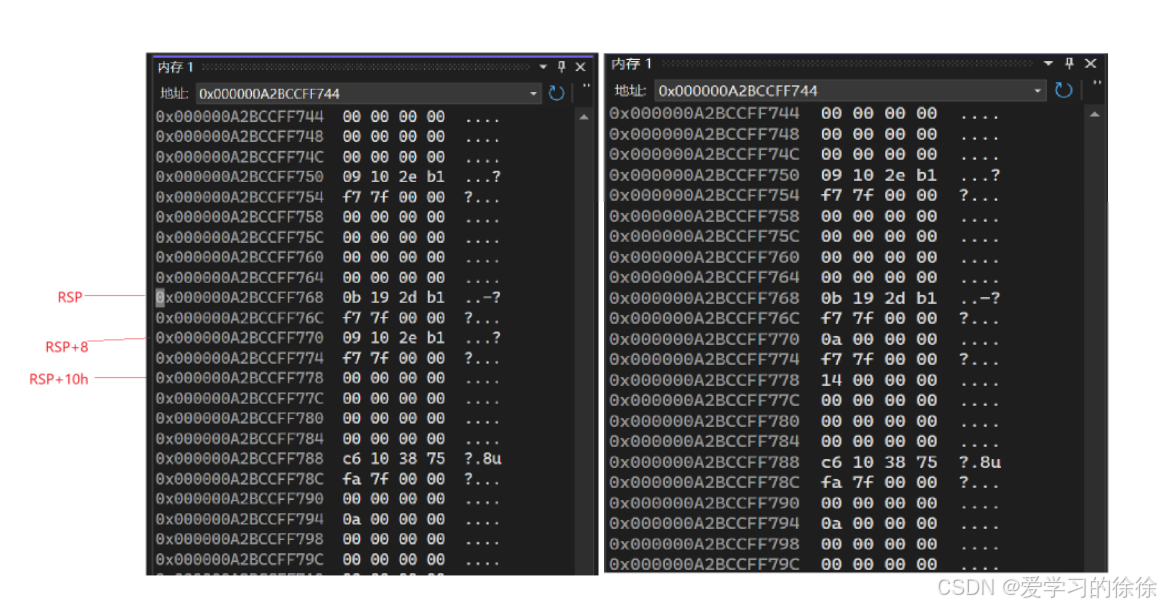Select address 0x000000A2BCCFF754 in left window
The width and height of the screenshot is (1161, 607).
239,197
